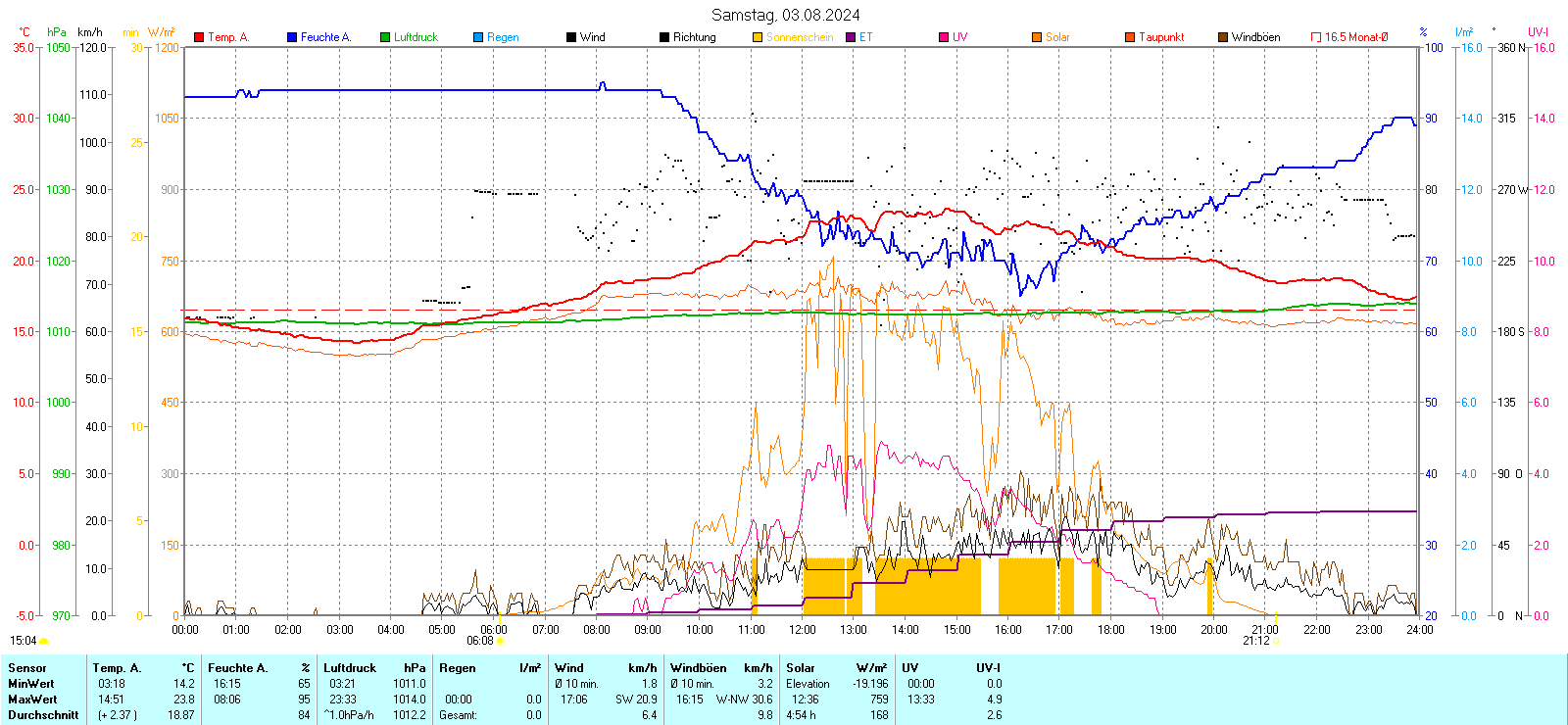Click the sunshine duration icon beside 15:04
Image resolution: width=1568 pixels, height=725 pixels.
coord(43,641)
